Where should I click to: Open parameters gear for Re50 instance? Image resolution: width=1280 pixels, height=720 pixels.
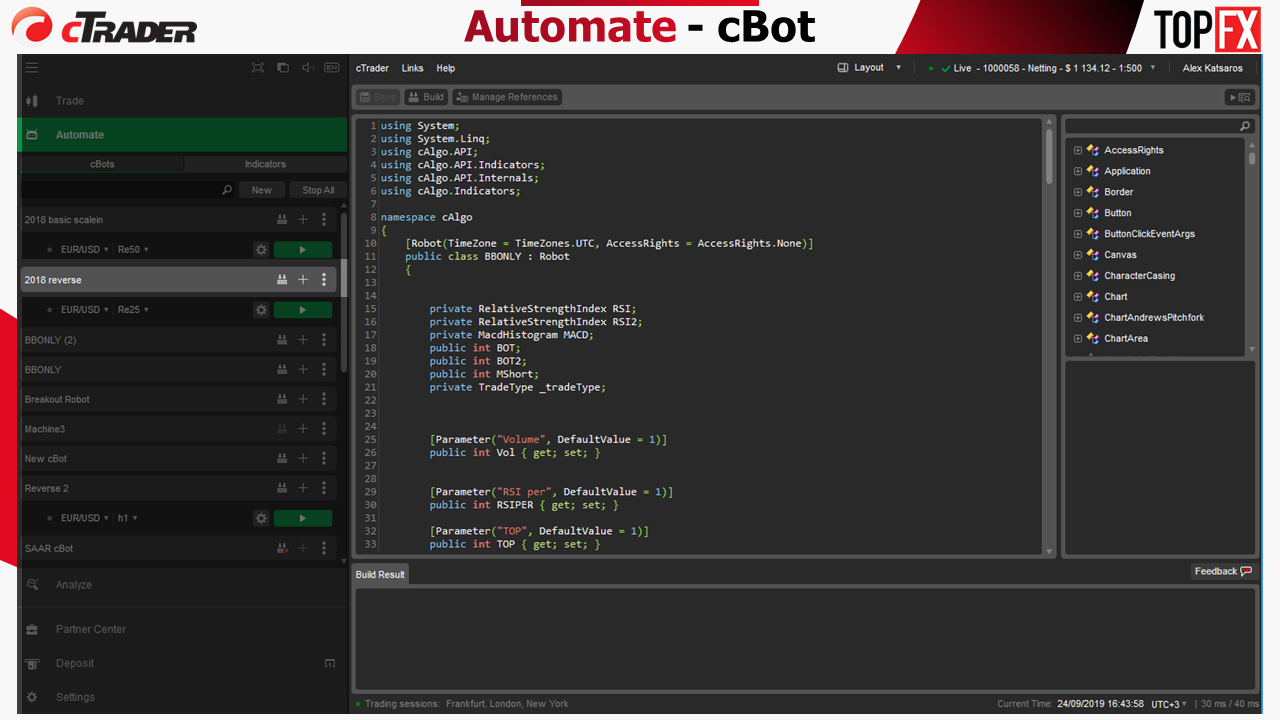click(261, 250)
